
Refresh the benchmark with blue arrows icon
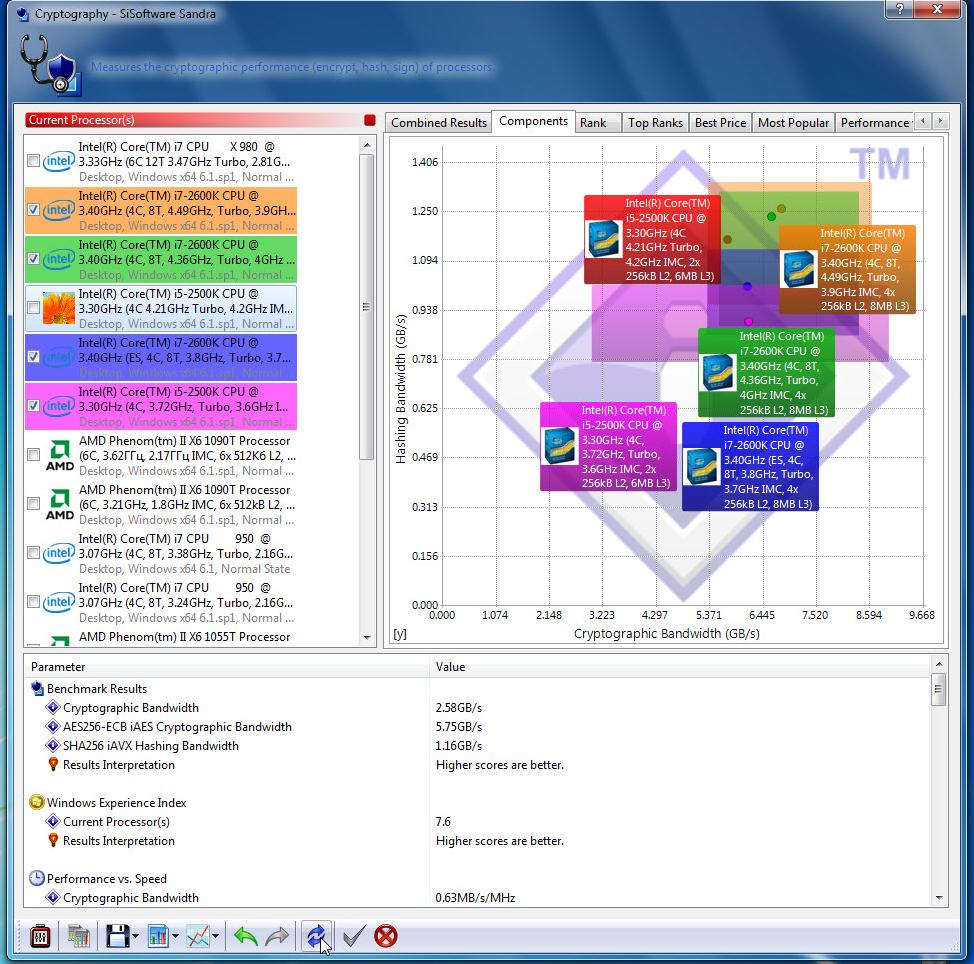pos(316,936)
